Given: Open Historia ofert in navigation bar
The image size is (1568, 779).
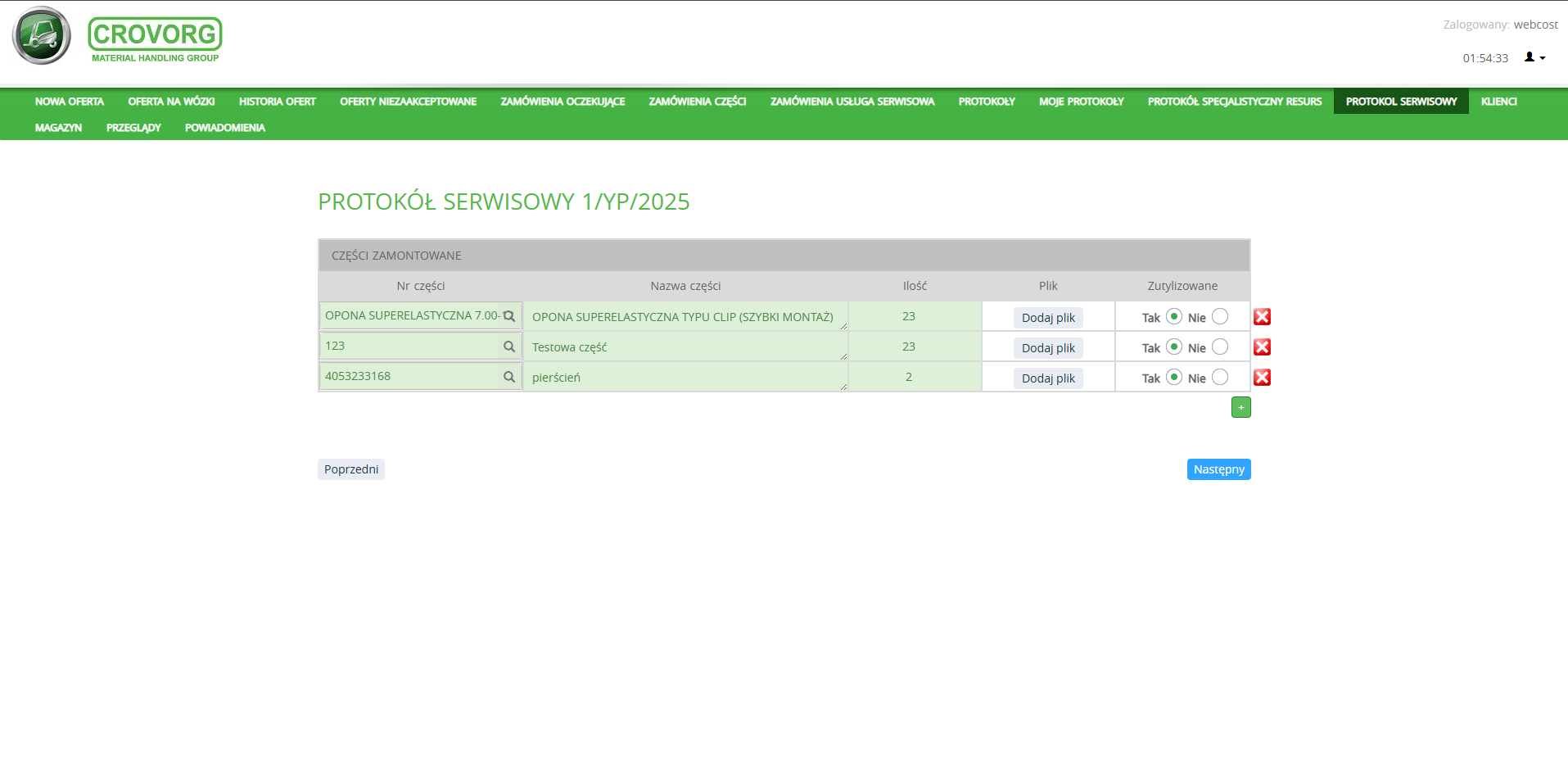Looking at the screenshot, I should 277,102.
